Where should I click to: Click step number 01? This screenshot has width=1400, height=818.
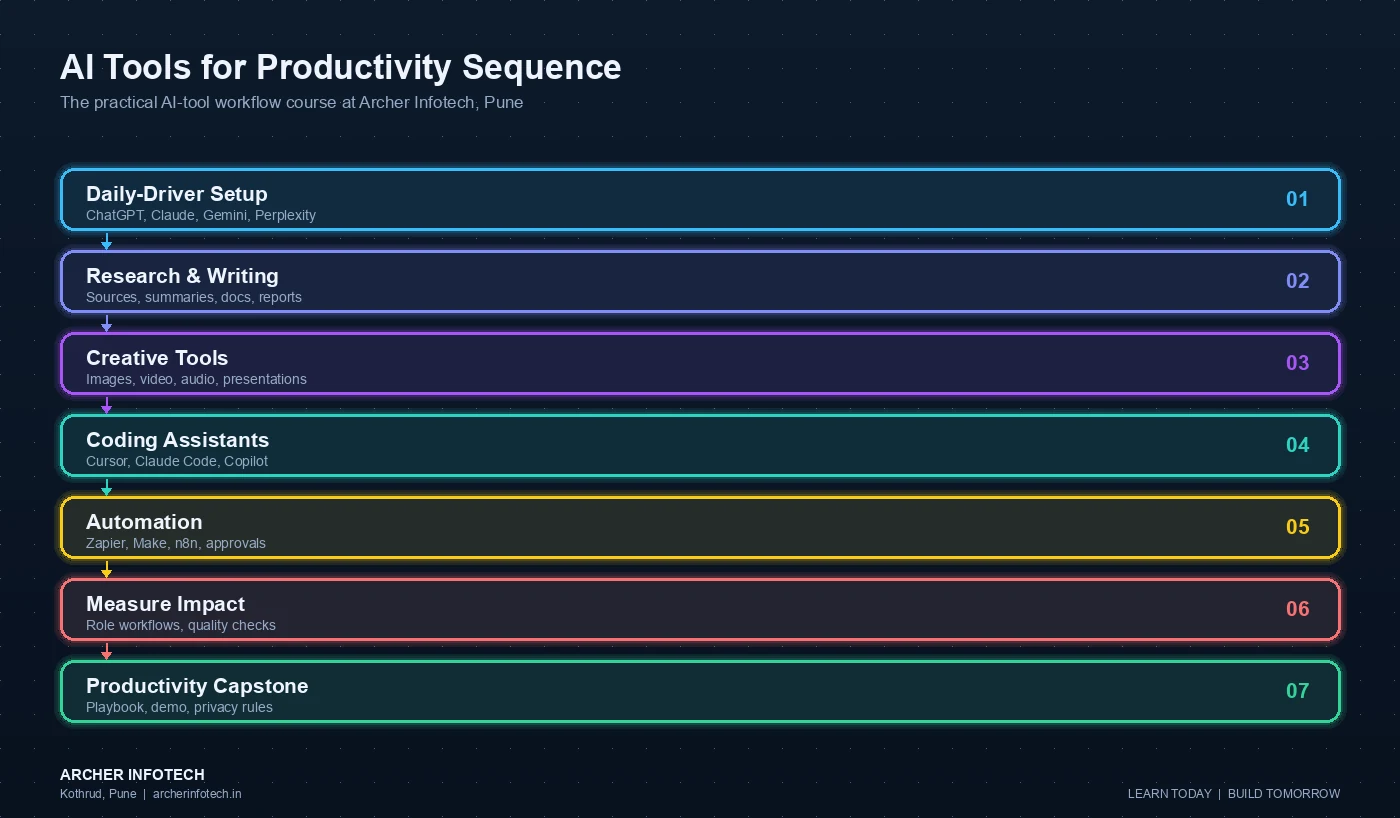point(1297,199)
